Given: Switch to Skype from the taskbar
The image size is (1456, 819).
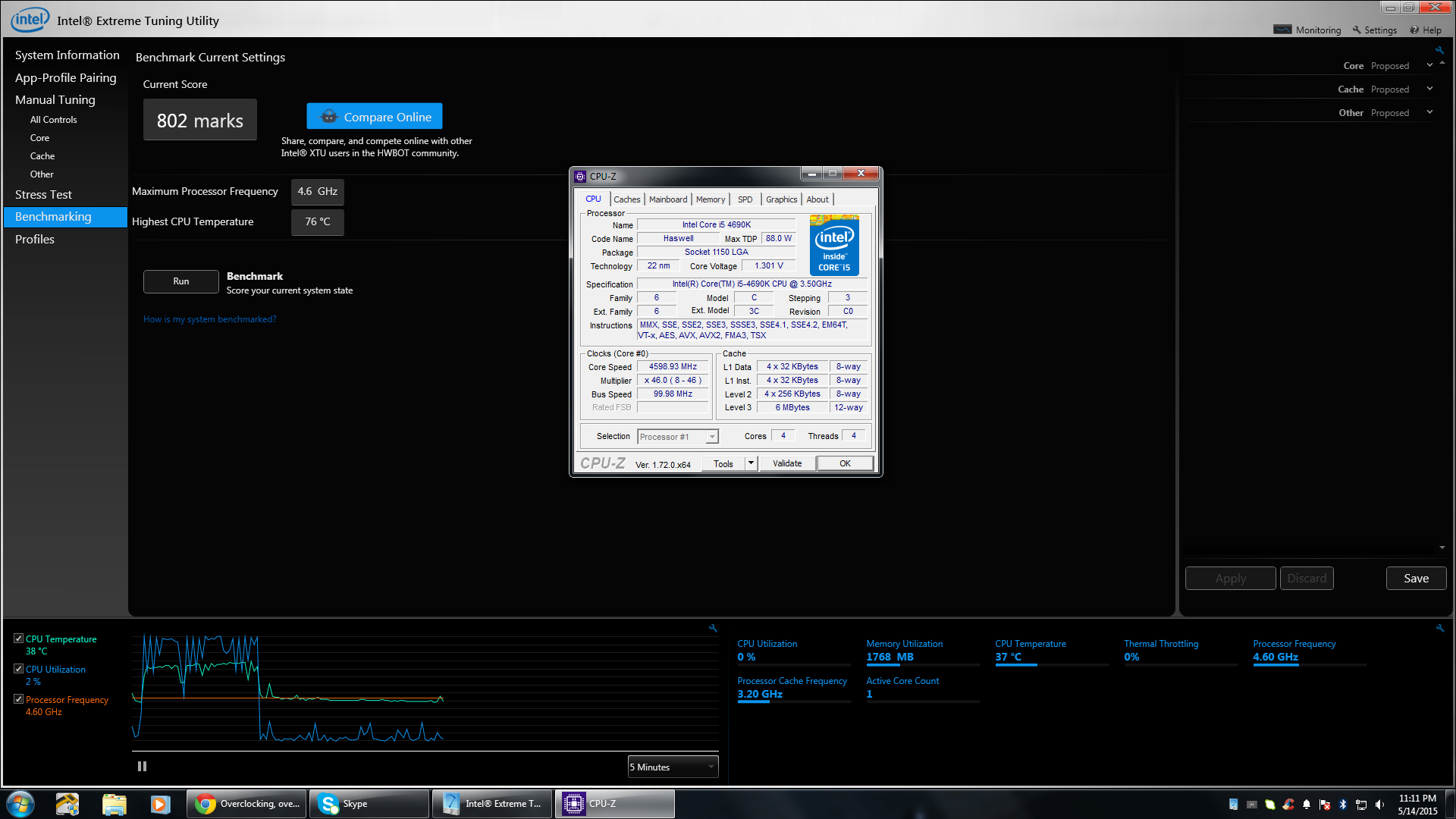Looking at the screenshot, I should [369, 804].
